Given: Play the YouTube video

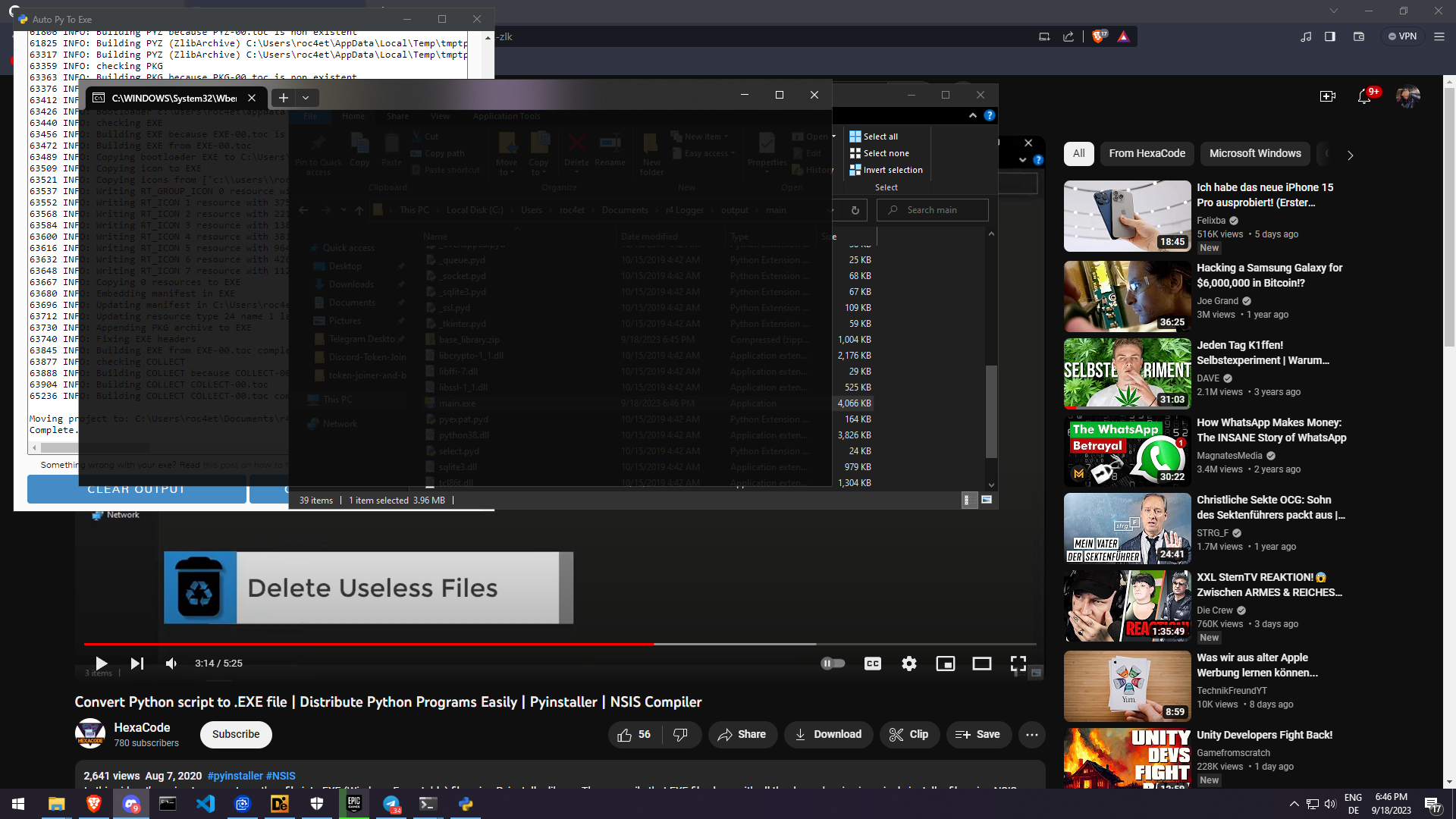Looking at the screenshot, I should point(101,664).
